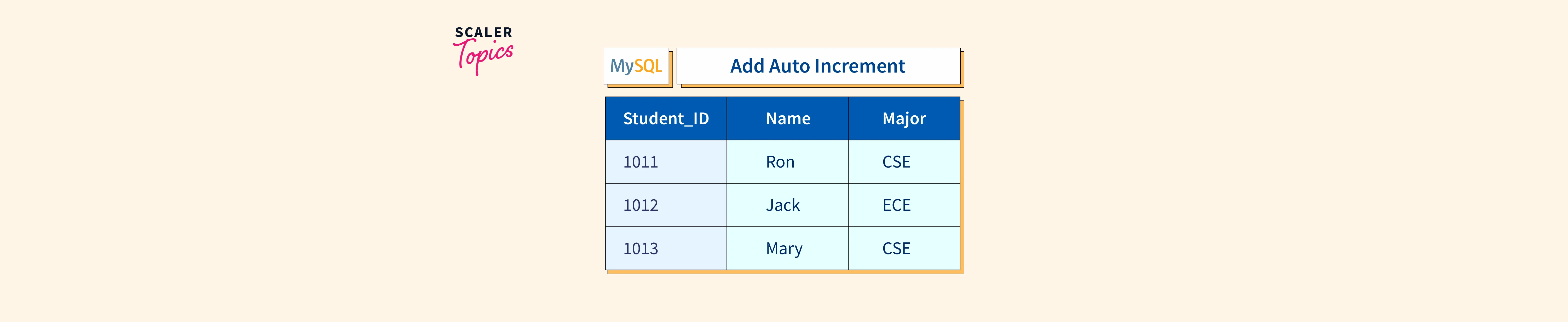Image resolution: width=1568 pixels, height=322 pixels.
Task: Select the Name column header
Action: 788,118
